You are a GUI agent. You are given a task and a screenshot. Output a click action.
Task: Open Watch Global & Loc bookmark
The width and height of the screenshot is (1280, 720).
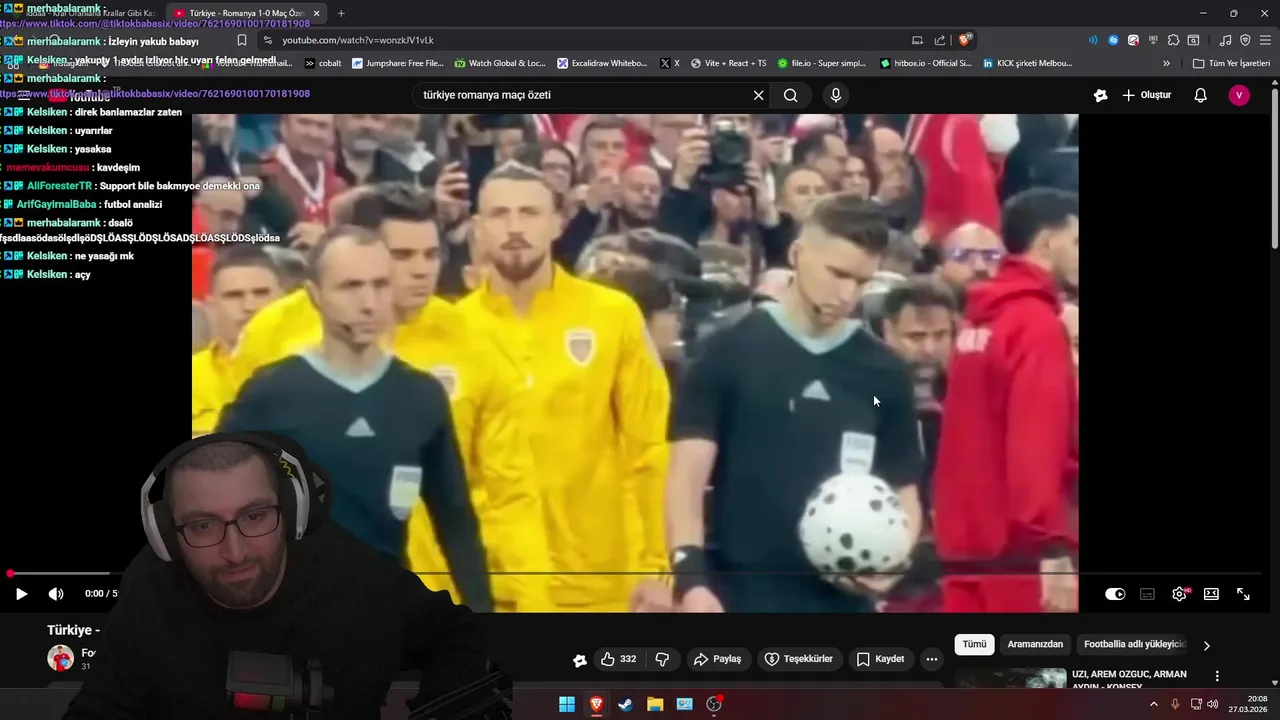click(x=500, y=63)
